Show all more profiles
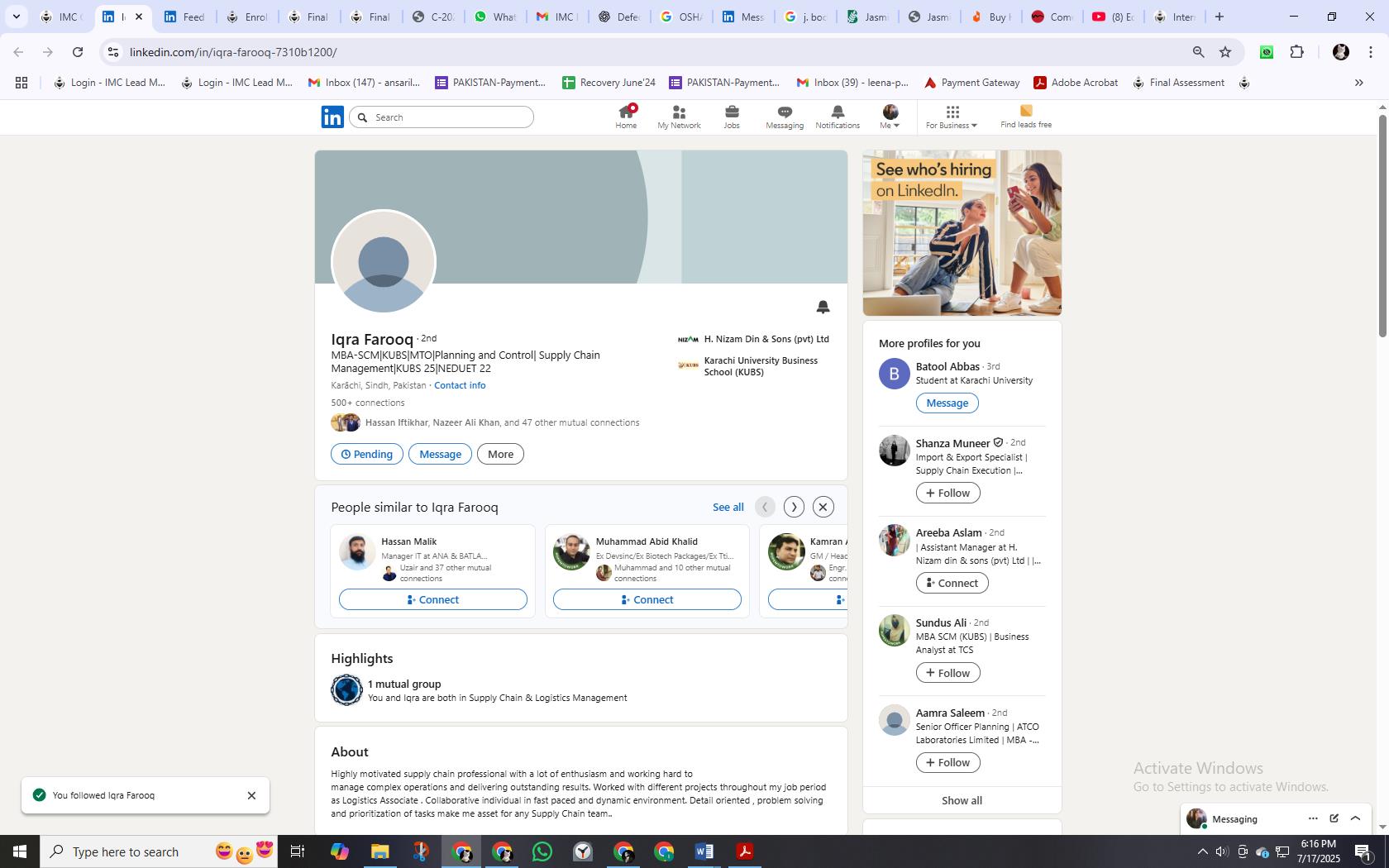 click(962, 800)
